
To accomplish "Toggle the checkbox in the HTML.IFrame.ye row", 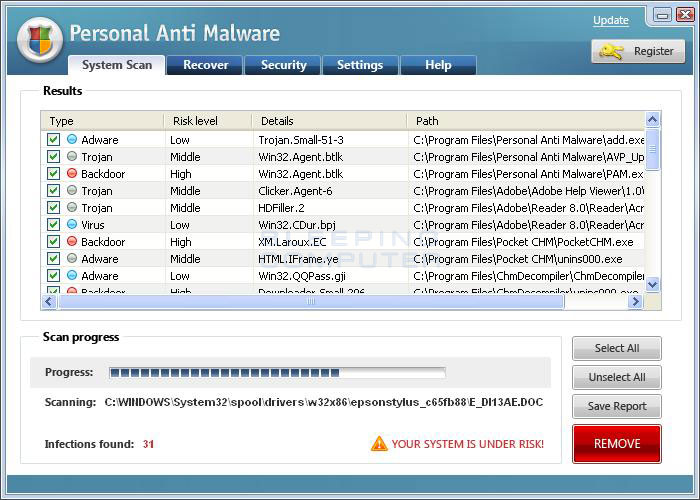I will [x=53, y=258].
